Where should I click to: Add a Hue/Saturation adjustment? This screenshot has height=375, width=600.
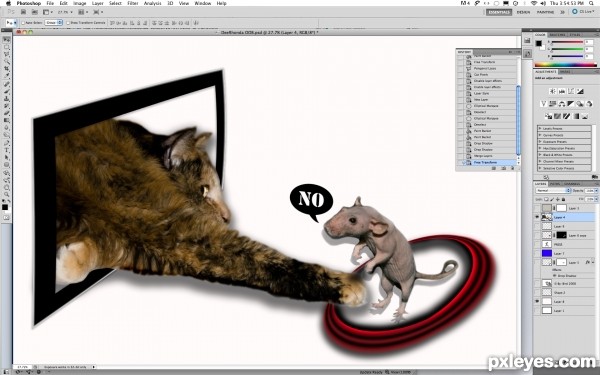pos(553,104)
